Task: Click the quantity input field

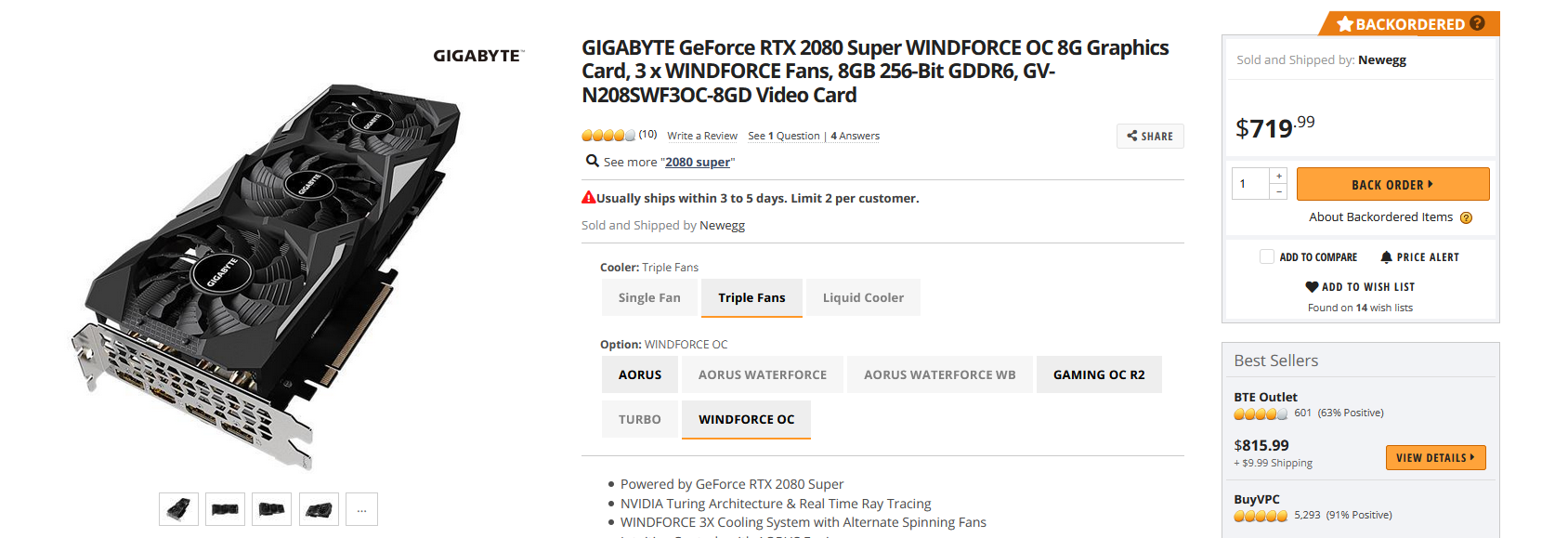Action: 1250,184
